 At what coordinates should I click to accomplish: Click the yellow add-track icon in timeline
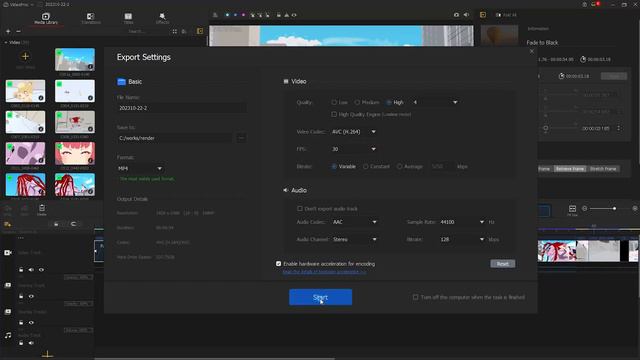[7, 224]
